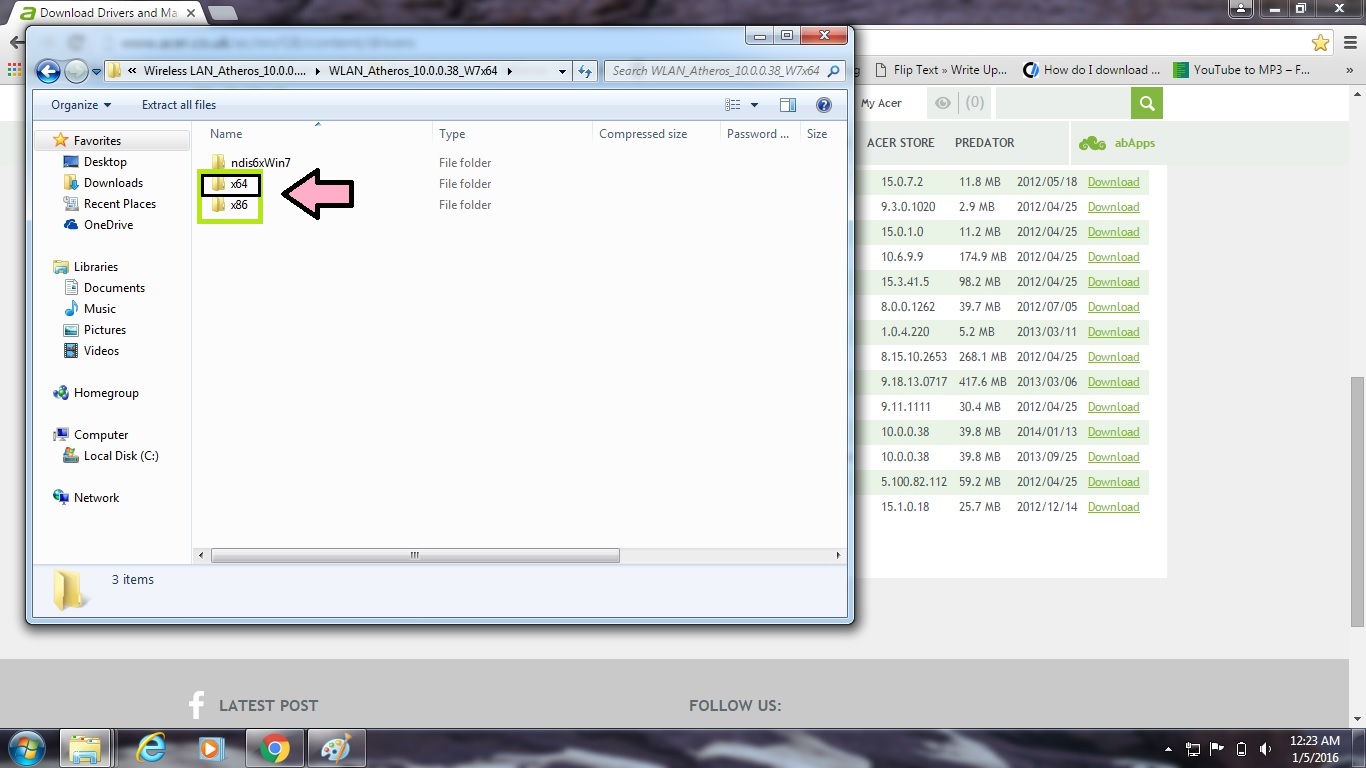Image resolution: width=1366 pixels, height=768 pixels.
Task: Download the driver version 15.1.0.18
Action: point(1114,507)
